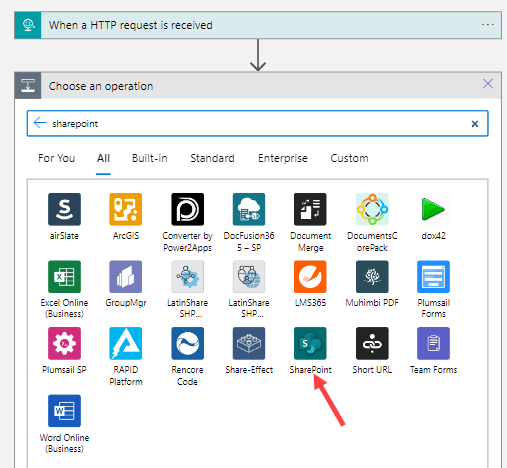Go back using the search box arrow

point(40,123)
